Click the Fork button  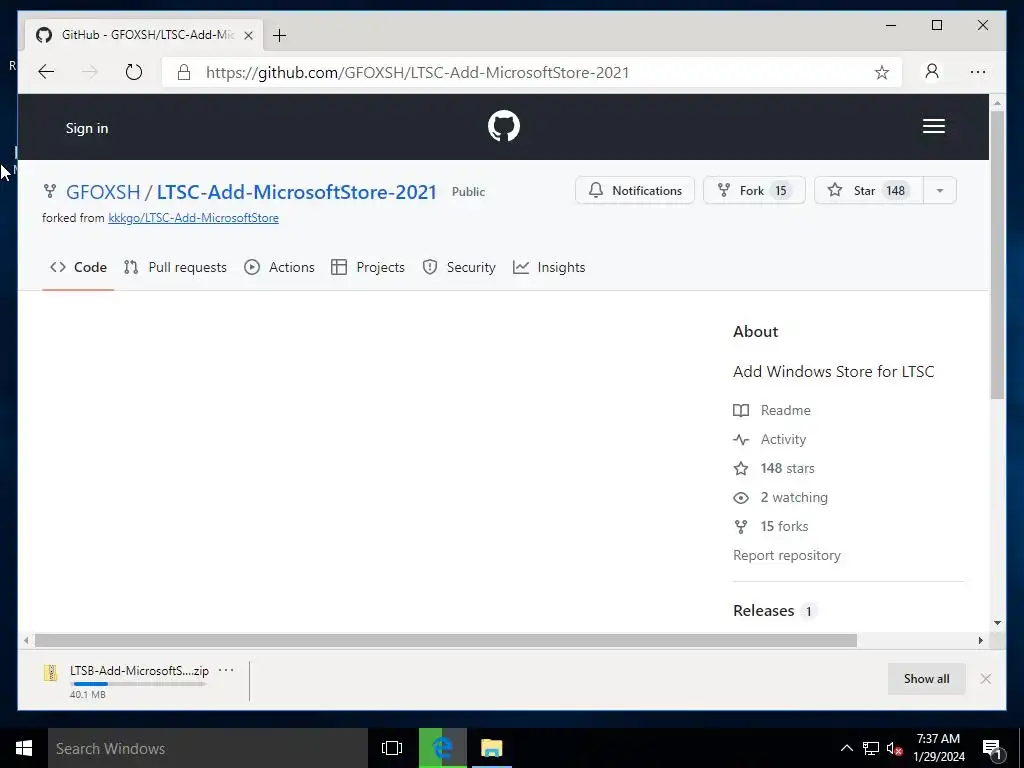click(x=754, y=190)
